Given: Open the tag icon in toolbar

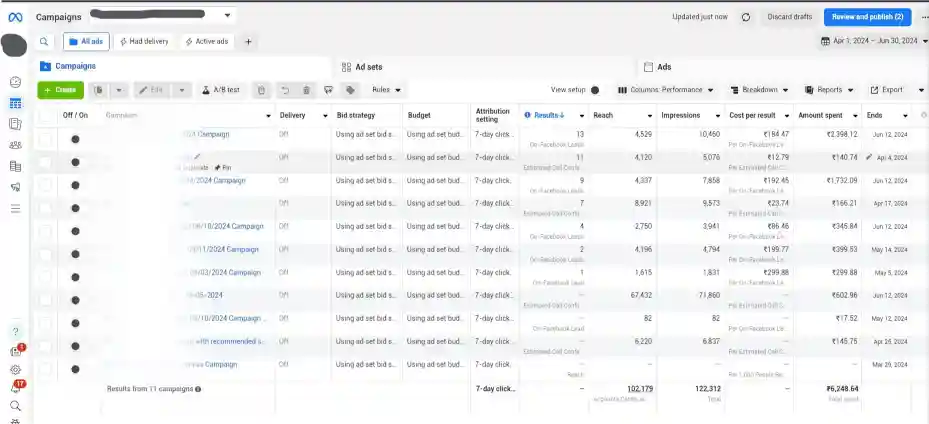Looking at the screenshot, I should 350,90.
